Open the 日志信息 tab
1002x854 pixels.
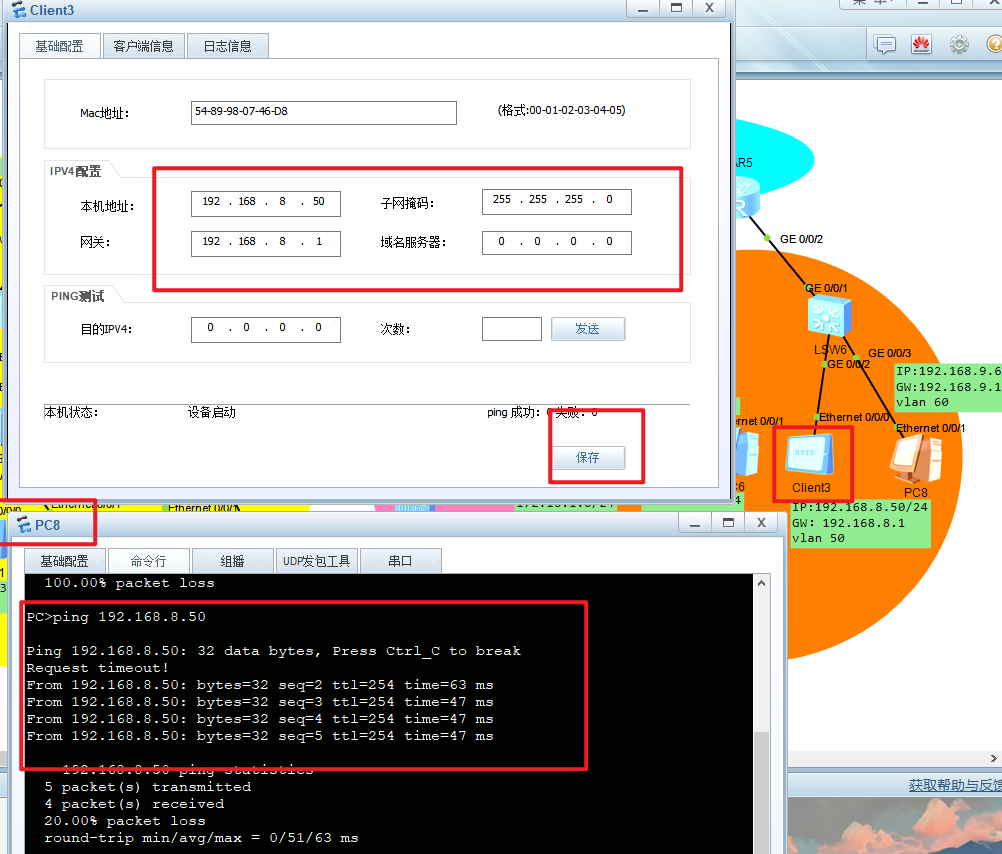click(228, 46)
